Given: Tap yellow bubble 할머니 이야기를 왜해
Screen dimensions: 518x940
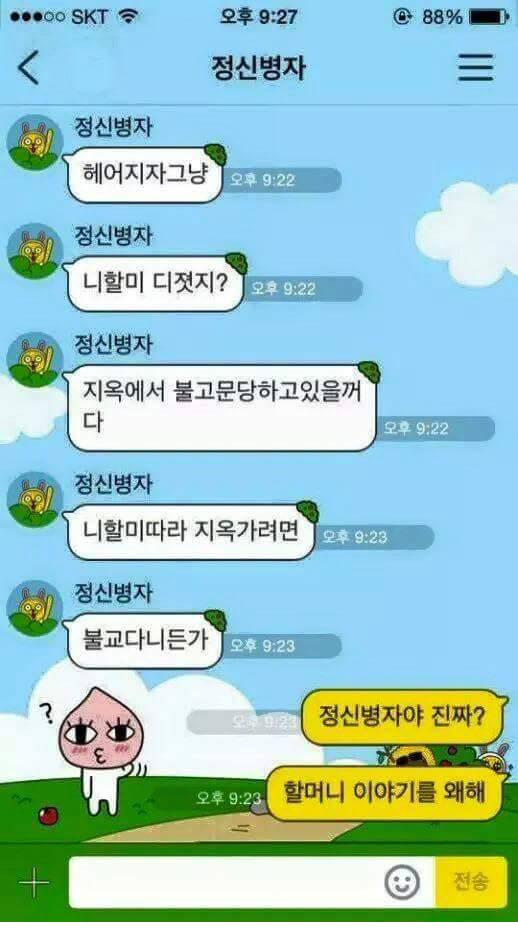Looking at the screenshot, I should [x=384, y=793].
